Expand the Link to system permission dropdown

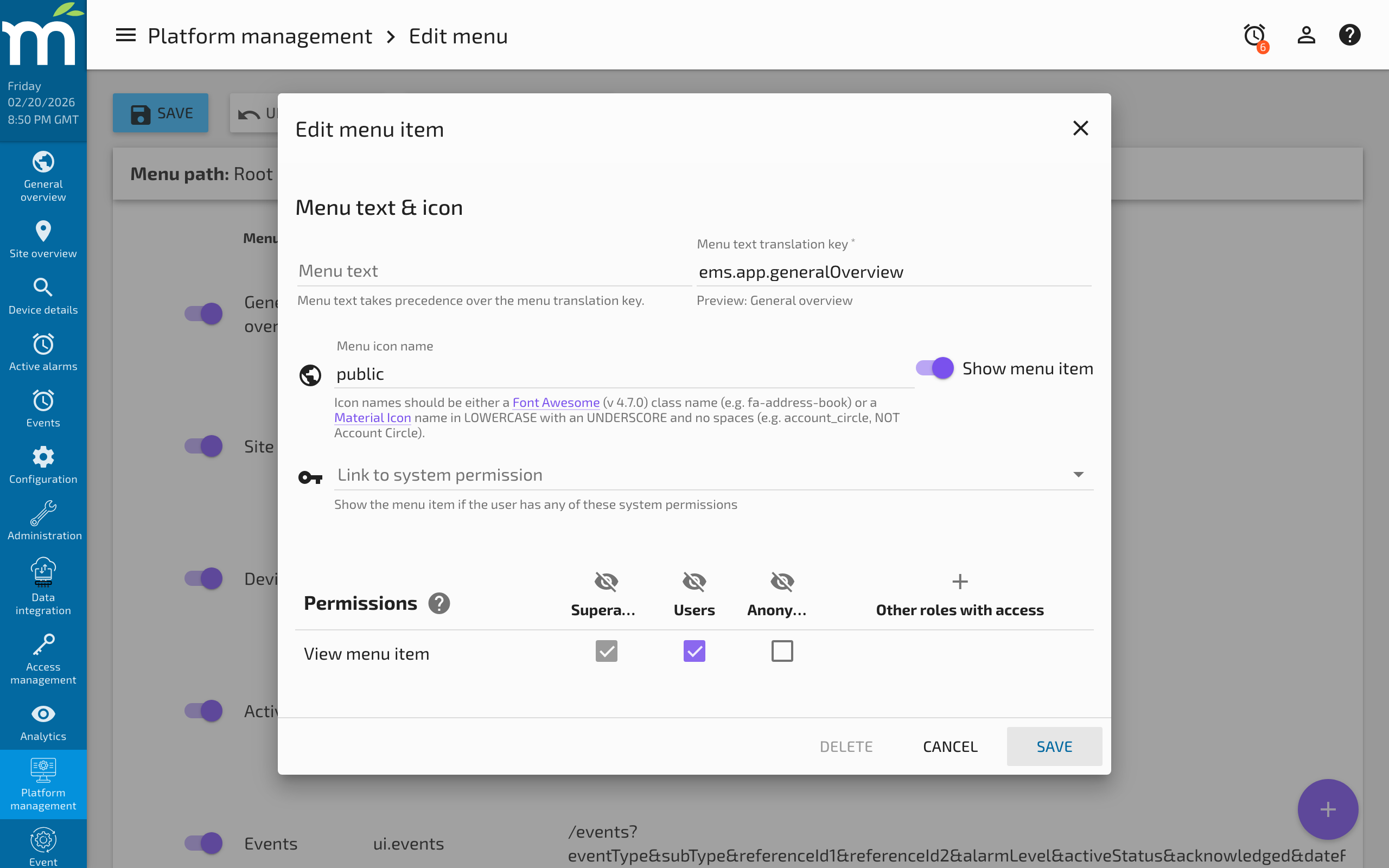(1078, 475)
